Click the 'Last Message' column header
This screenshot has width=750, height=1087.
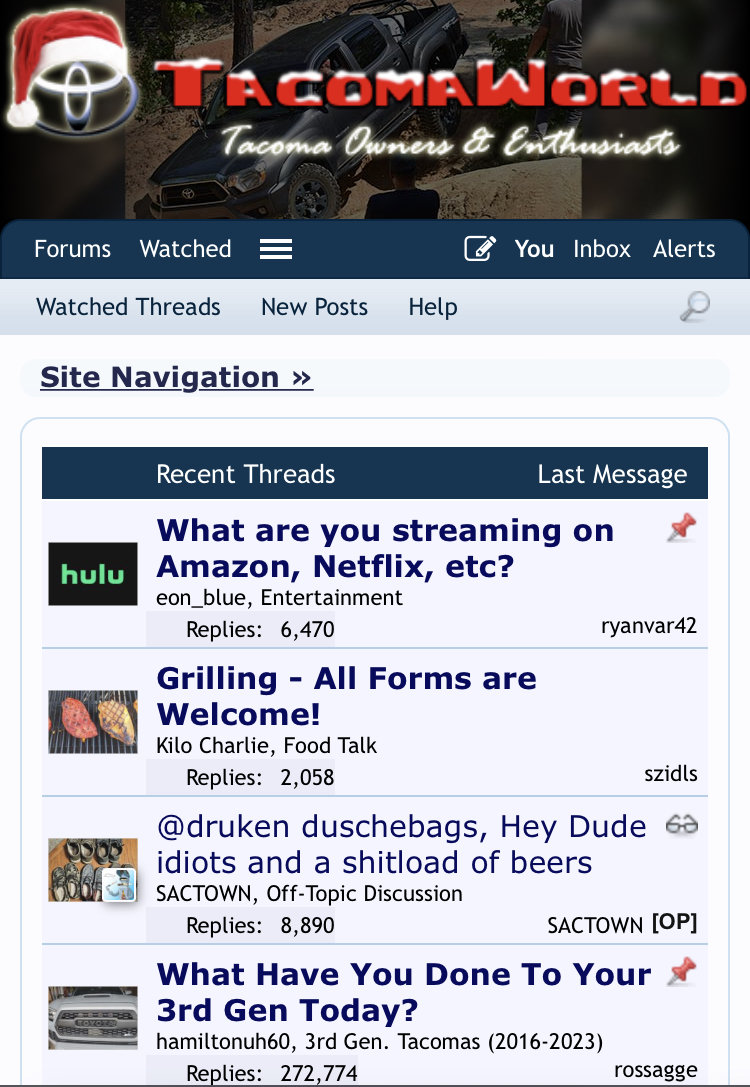pyautogui.click(x=613, y=474)
